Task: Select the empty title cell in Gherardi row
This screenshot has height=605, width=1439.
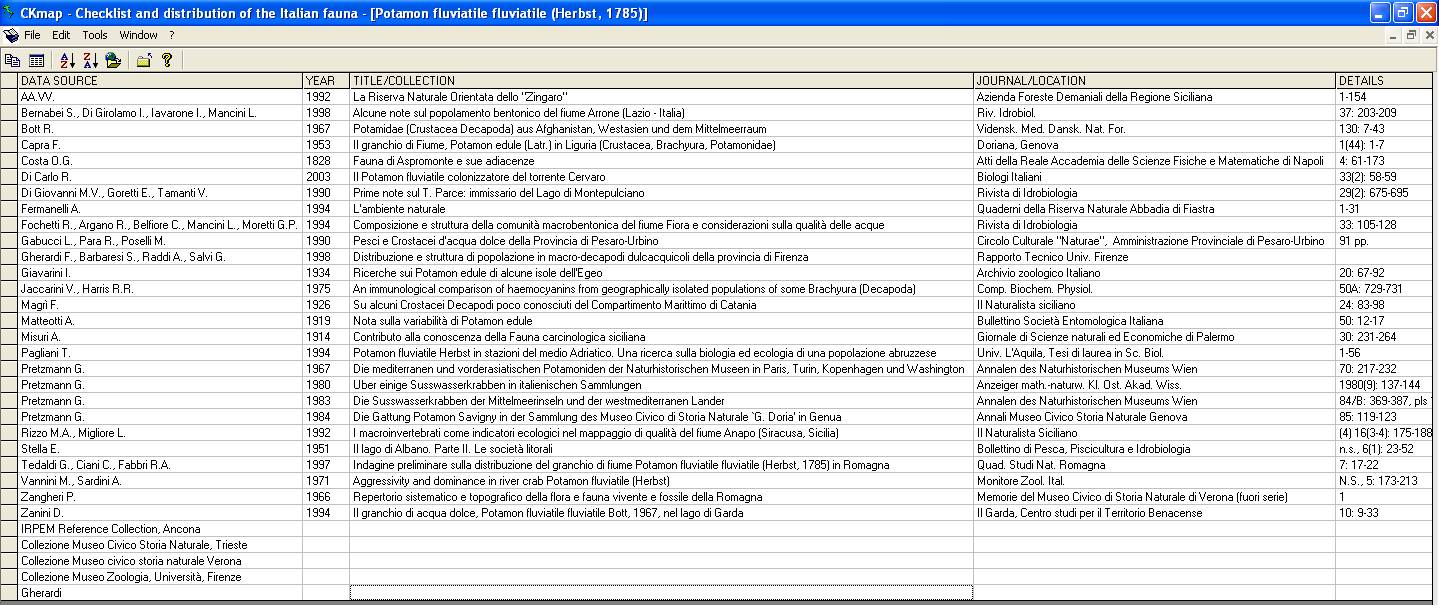Action: coord(660,593)
